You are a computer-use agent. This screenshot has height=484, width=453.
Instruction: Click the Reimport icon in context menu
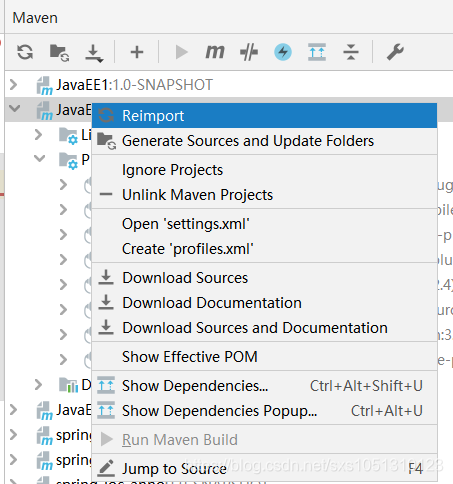tap(106, 116)
